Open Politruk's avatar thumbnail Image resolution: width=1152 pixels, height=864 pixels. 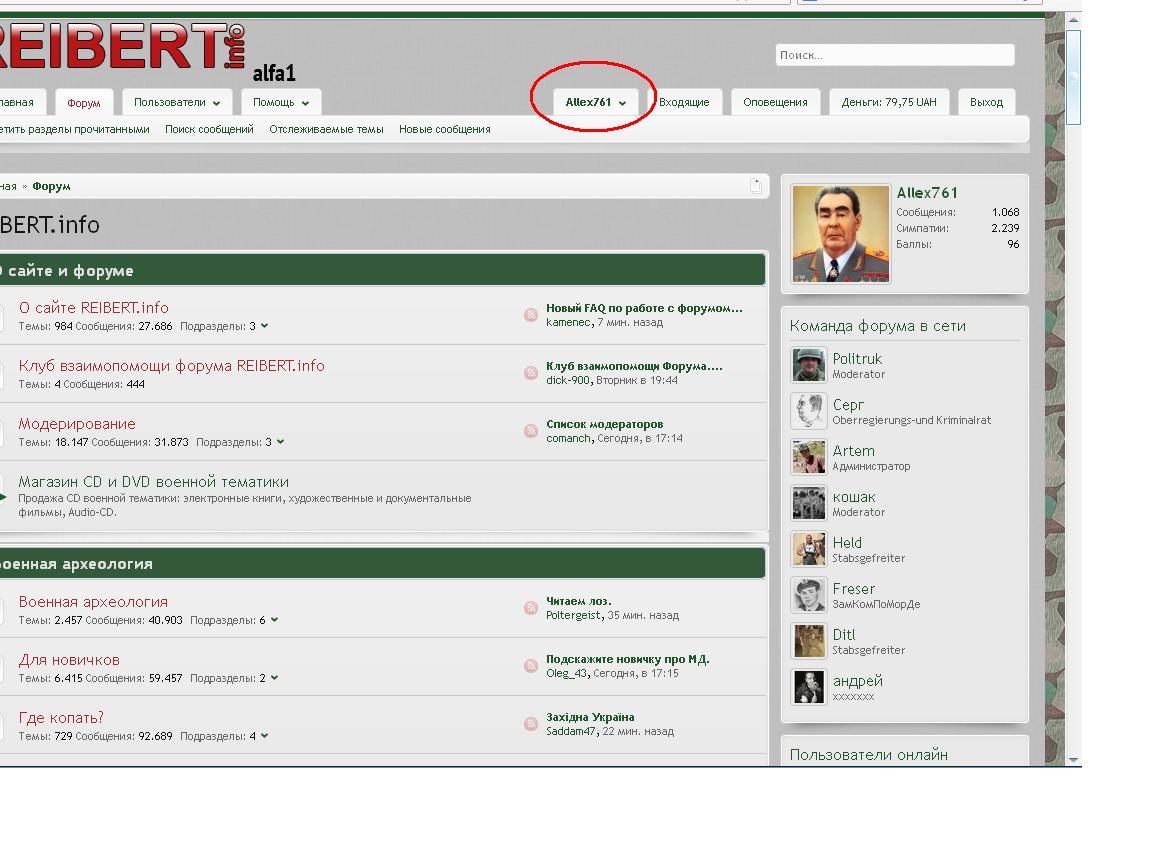tap(809, 366)
